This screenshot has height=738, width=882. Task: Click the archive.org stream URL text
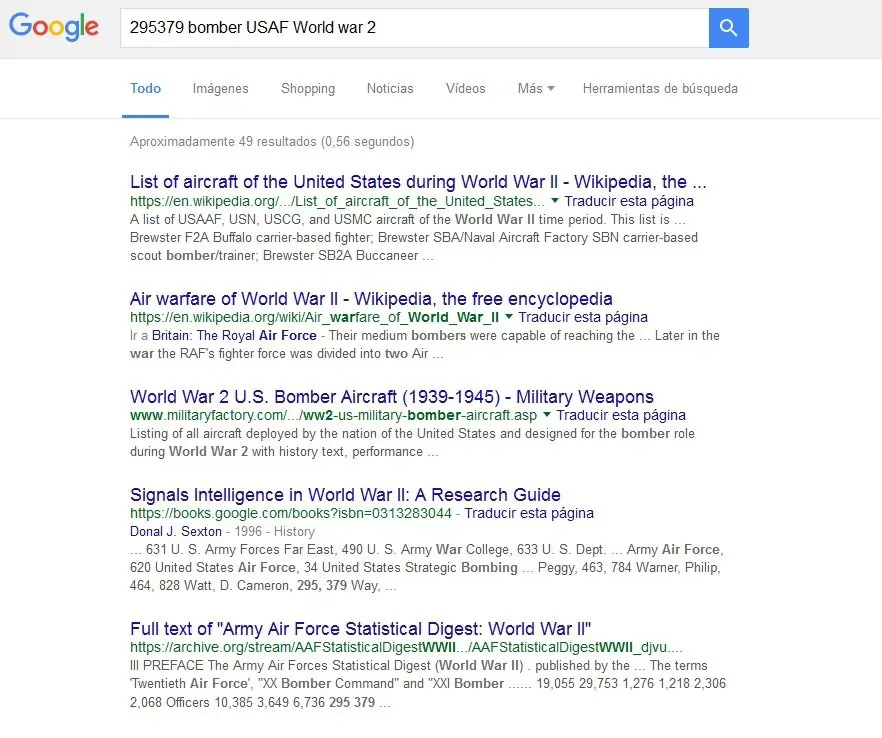[x=406, y=647]
